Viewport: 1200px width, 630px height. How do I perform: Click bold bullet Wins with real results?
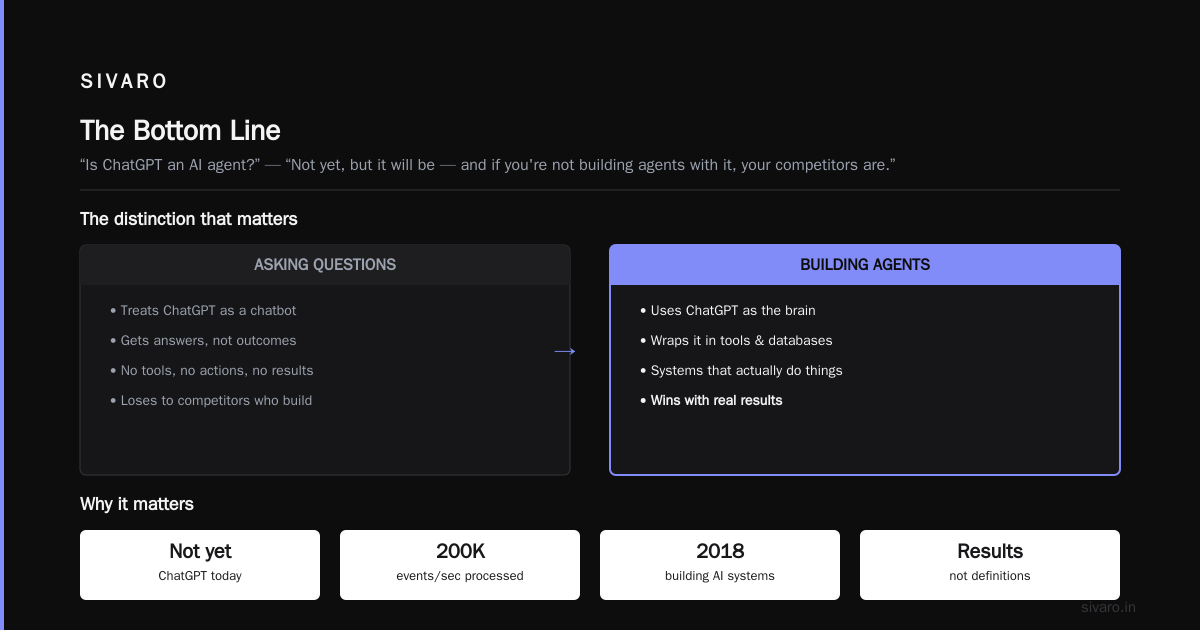click(x=711, y=401)
